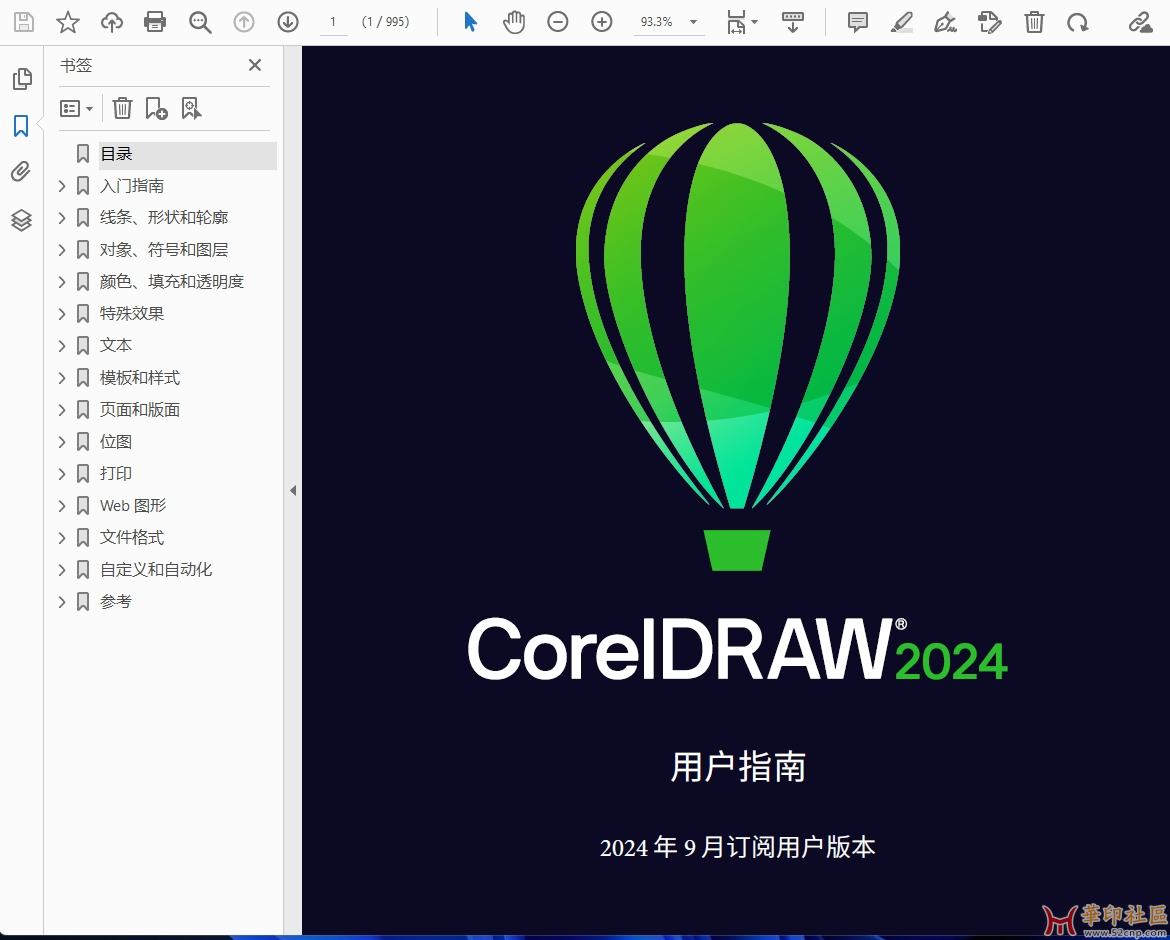Expand the 位图 bookmark
Image resolution: width=1170 pixels, height=940 pixels.
point(63,442)
